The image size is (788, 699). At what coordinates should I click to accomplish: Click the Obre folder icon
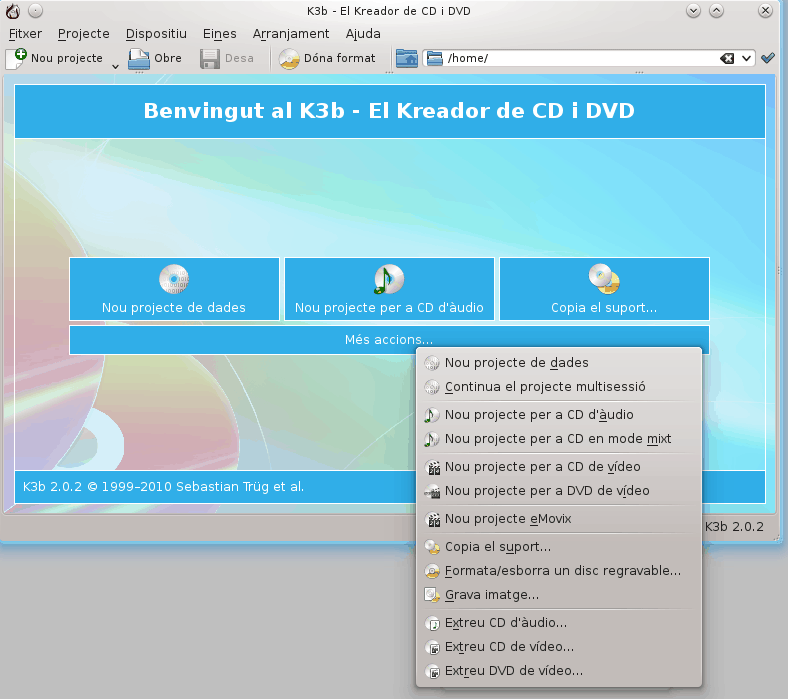click(139, 58)
